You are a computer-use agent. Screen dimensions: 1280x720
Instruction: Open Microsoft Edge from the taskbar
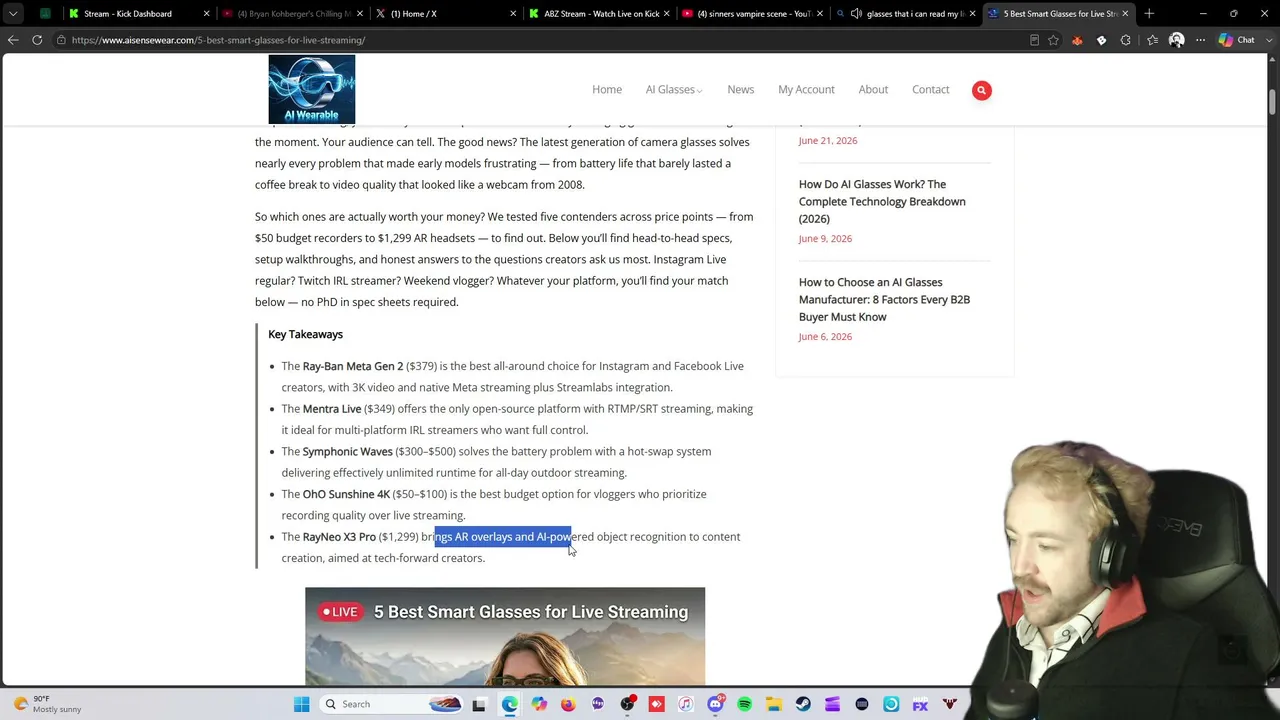click(510, 704)
